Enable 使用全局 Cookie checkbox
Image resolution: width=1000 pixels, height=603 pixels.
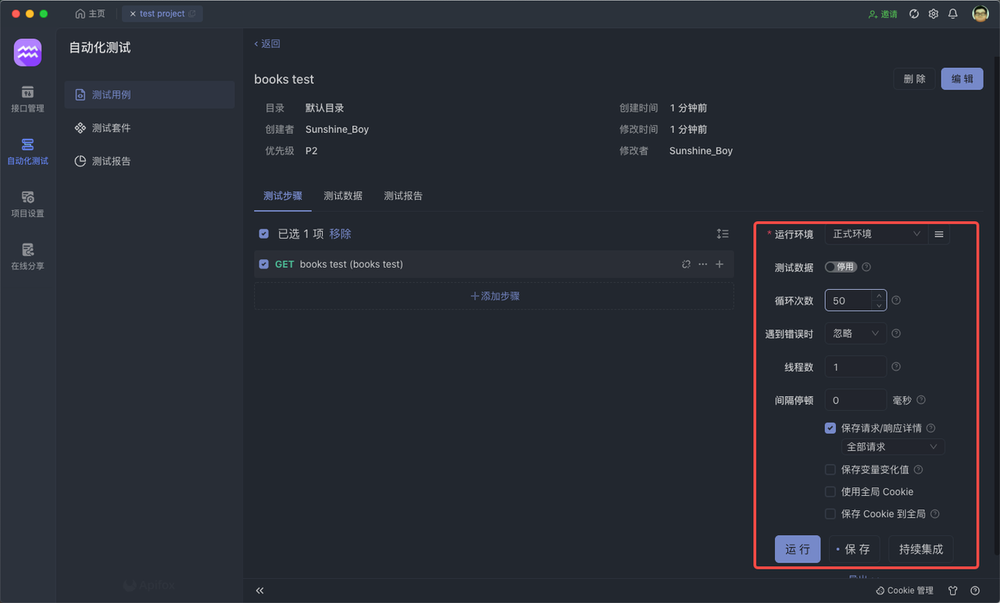coord(830,492)
